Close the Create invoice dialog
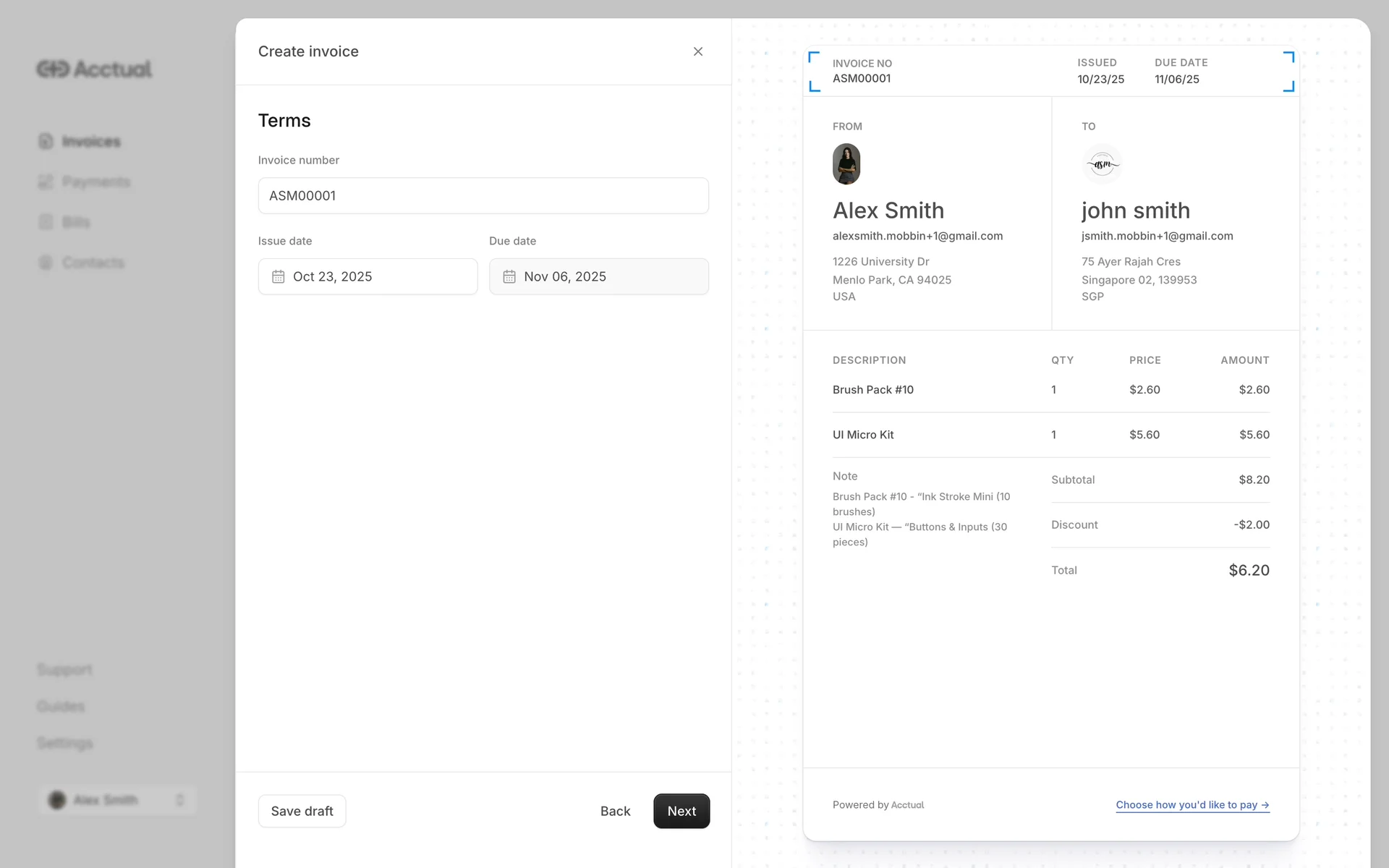Screen dimensions: 1389x868 [x=698, y=51]
